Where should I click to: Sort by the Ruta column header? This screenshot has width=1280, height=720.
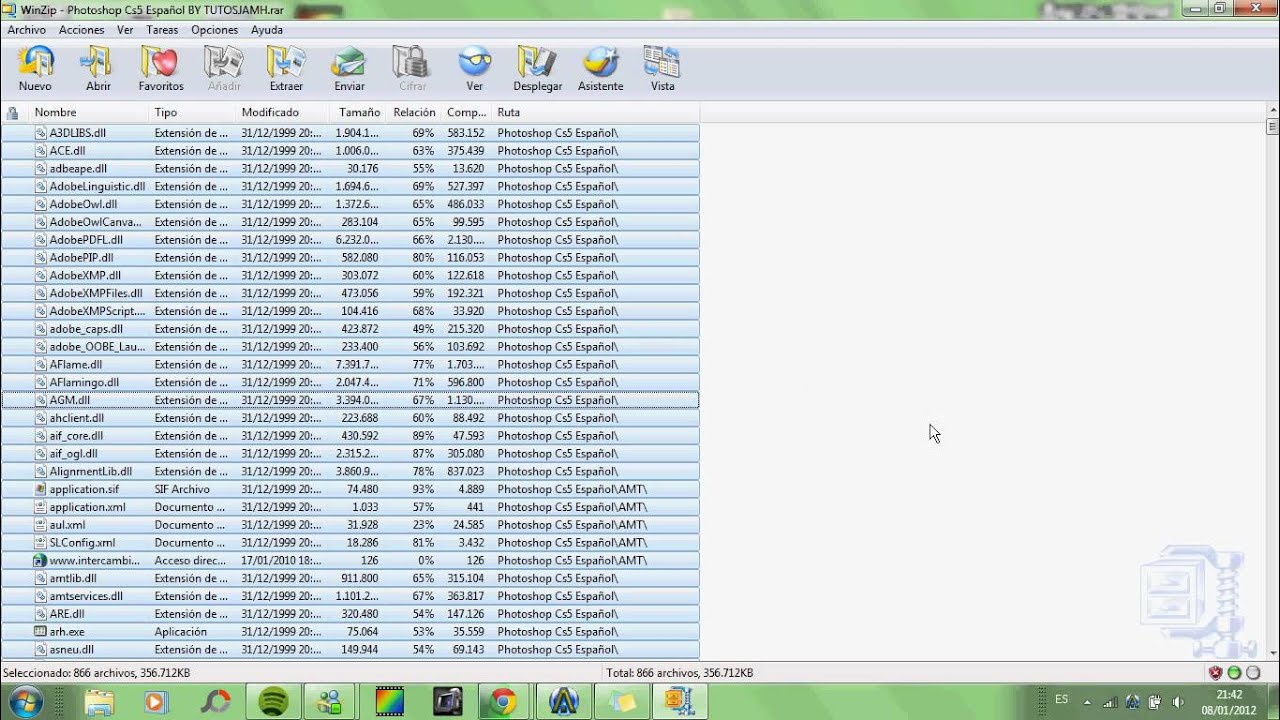[595, 113]
